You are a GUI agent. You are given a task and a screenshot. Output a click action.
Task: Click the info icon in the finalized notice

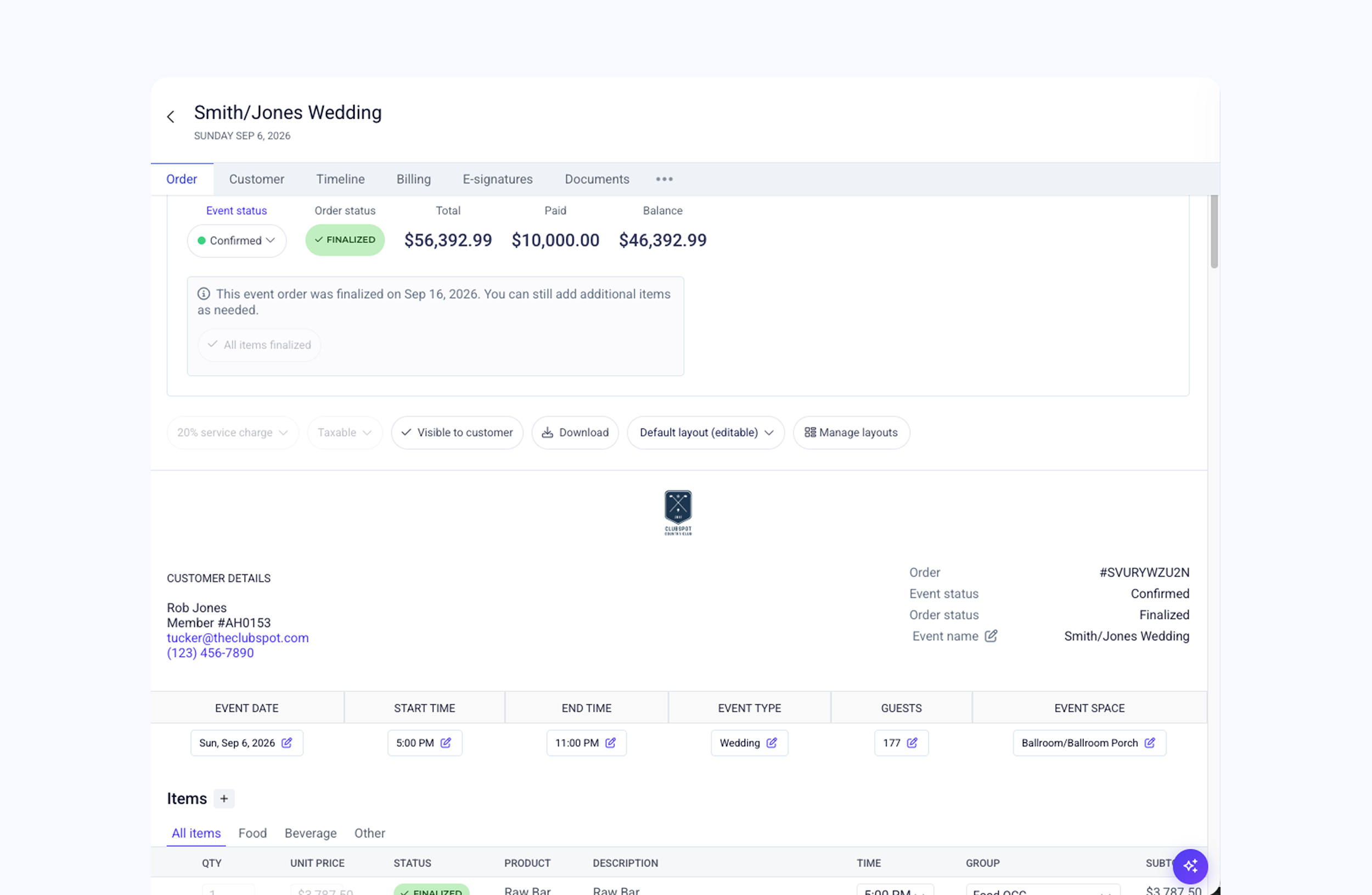(204, 294)
